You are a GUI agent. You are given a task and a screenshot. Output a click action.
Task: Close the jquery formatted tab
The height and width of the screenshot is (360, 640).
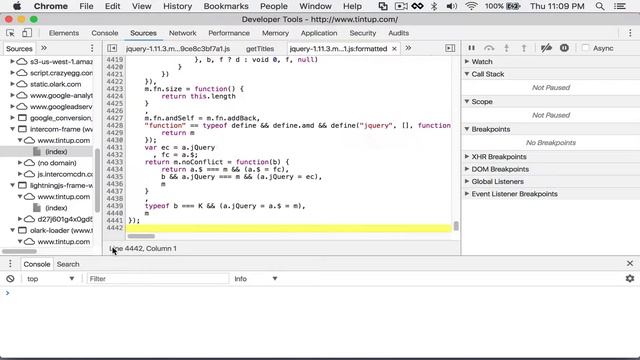pyautogui.click(x=394, y=49)
